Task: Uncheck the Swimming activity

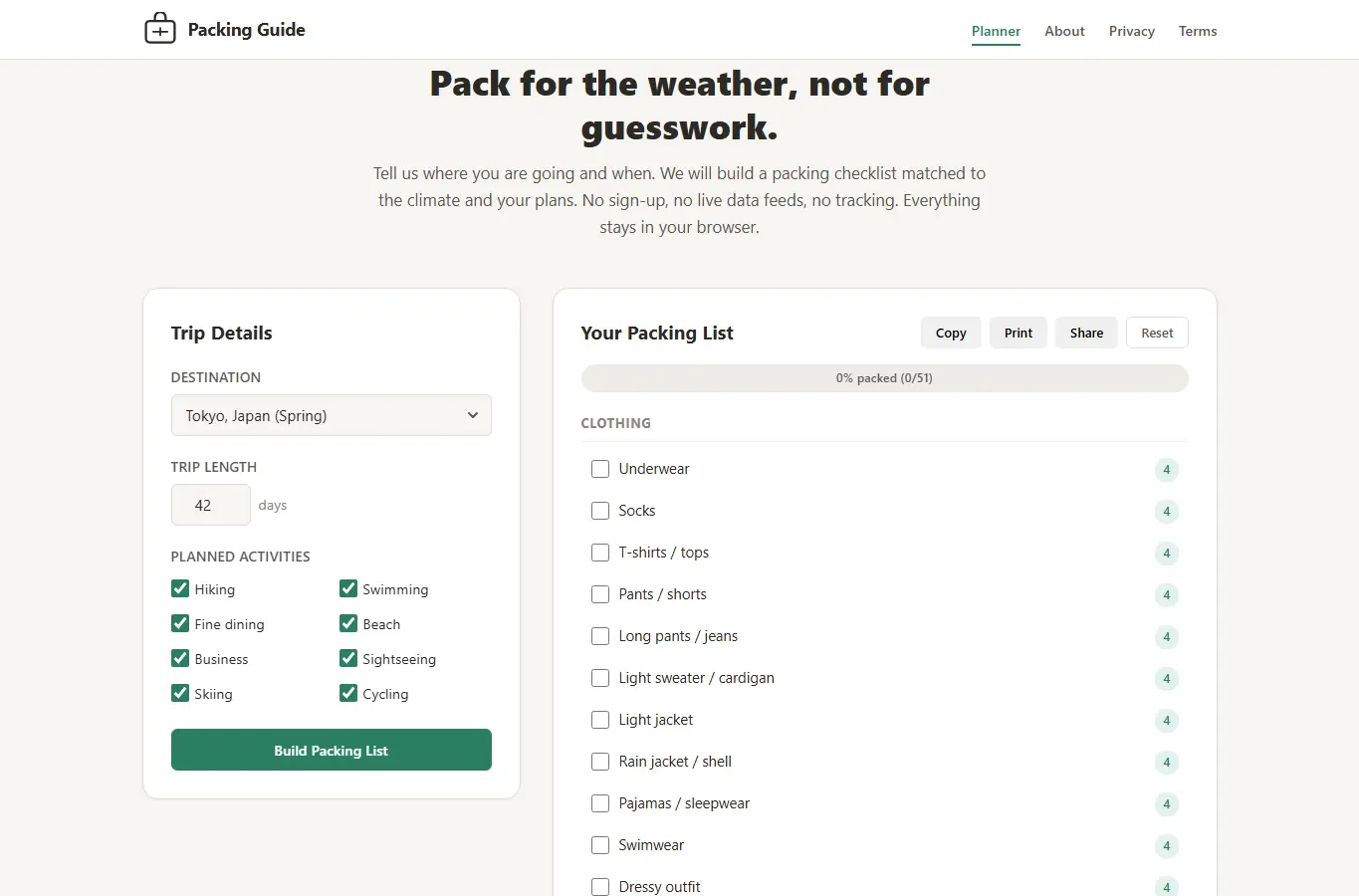Action: click(x=348, y=588)
